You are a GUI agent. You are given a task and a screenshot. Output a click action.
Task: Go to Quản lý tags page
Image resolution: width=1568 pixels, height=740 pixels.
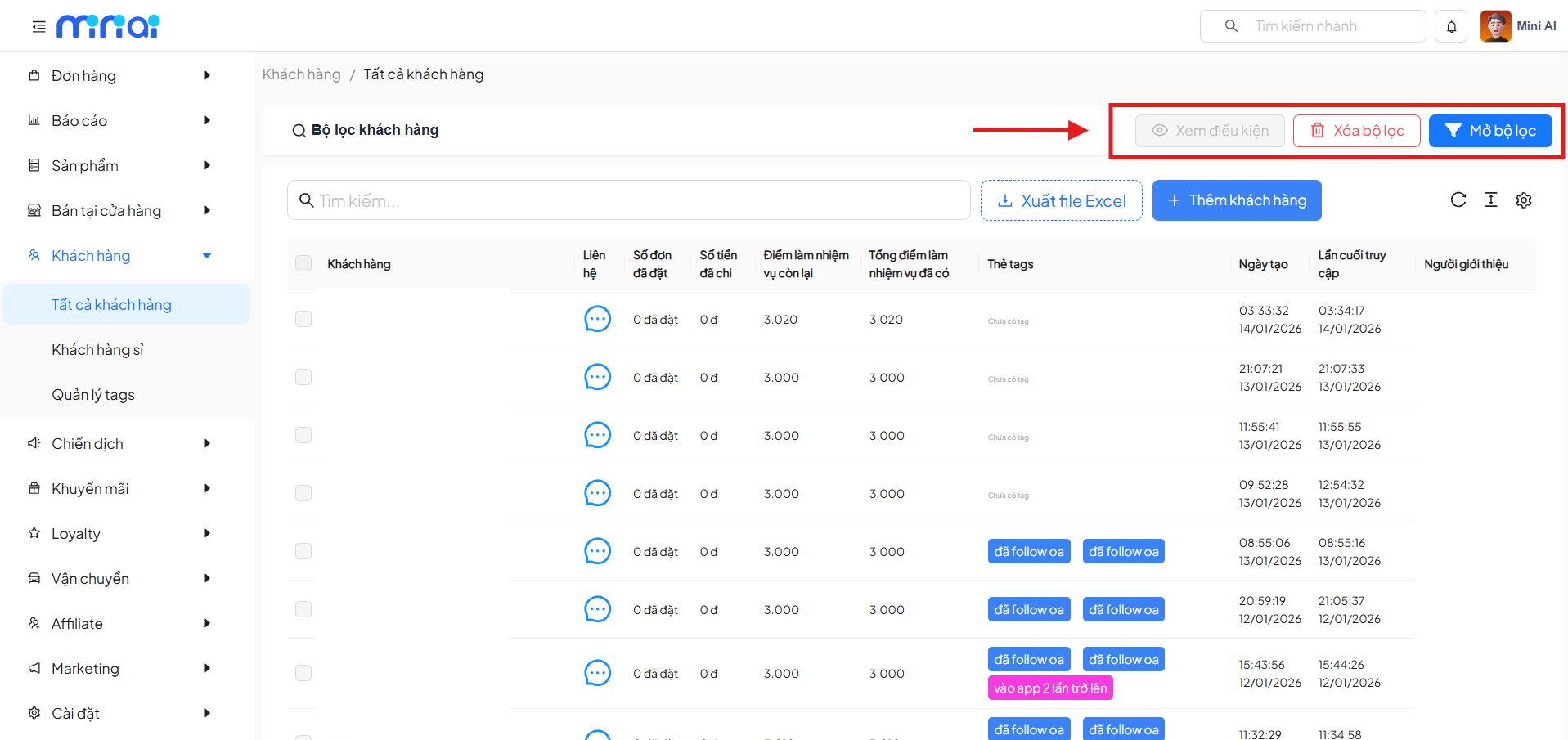click(x=93, y=395)
